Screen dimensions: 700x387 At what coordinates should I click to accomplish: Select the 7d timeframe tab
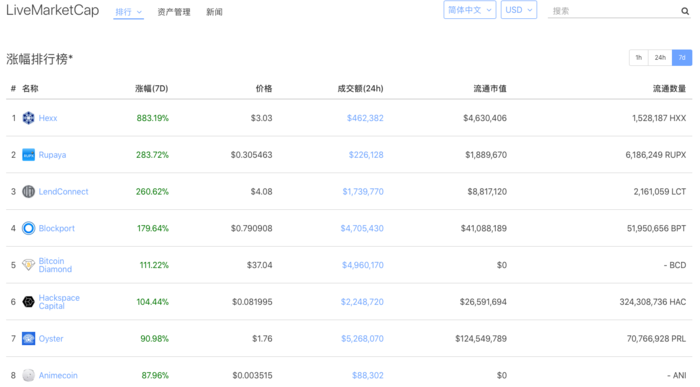point(682,58)
